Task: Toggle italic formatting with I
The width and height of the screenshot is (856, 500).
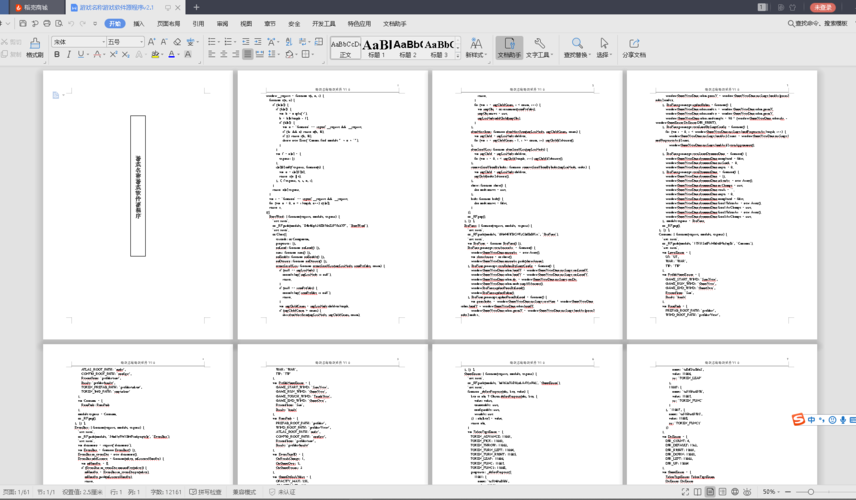Action: pyautogui.click(x=69, y=55)
